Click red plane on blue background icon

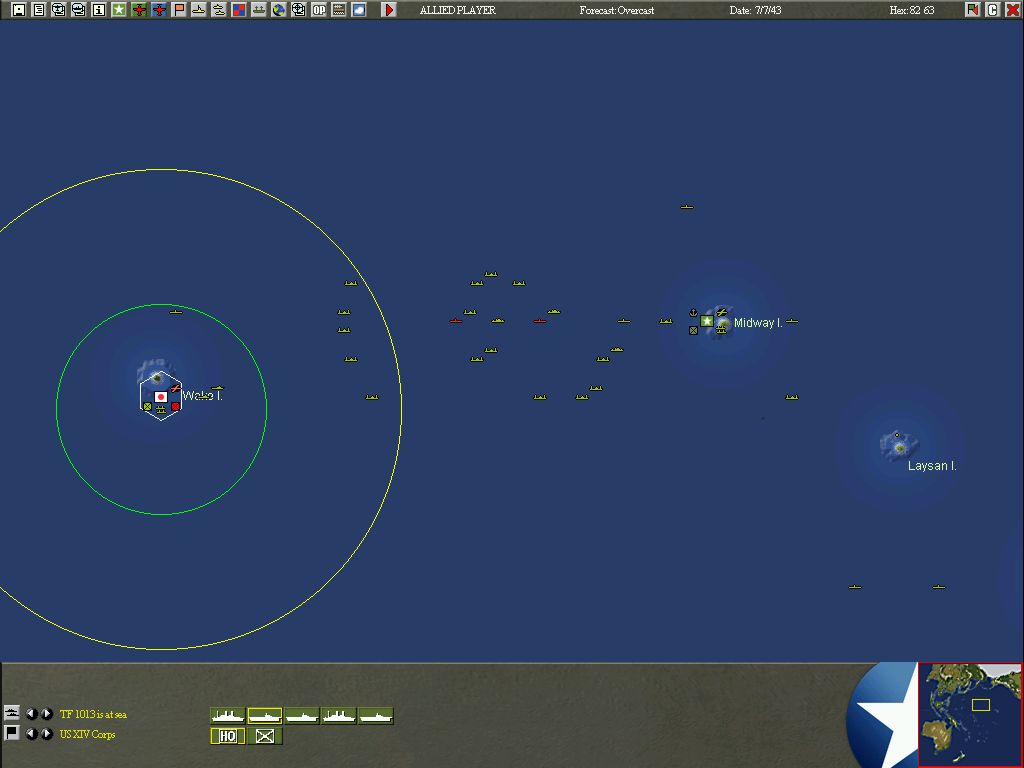click(159, 10)
